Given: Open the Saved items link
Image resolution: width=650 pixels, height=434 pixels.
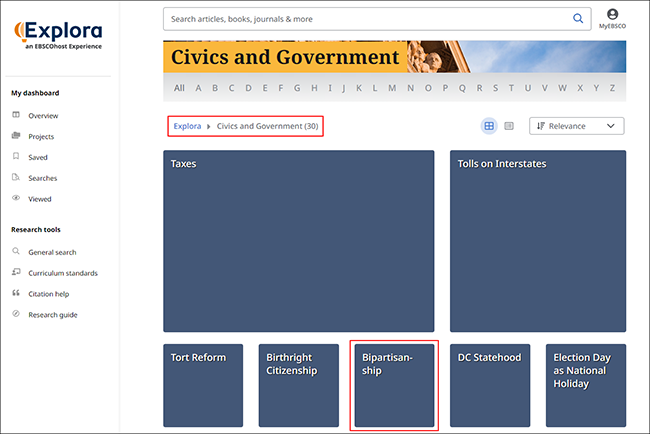Looking at the screenshot, I should (38, 157).
